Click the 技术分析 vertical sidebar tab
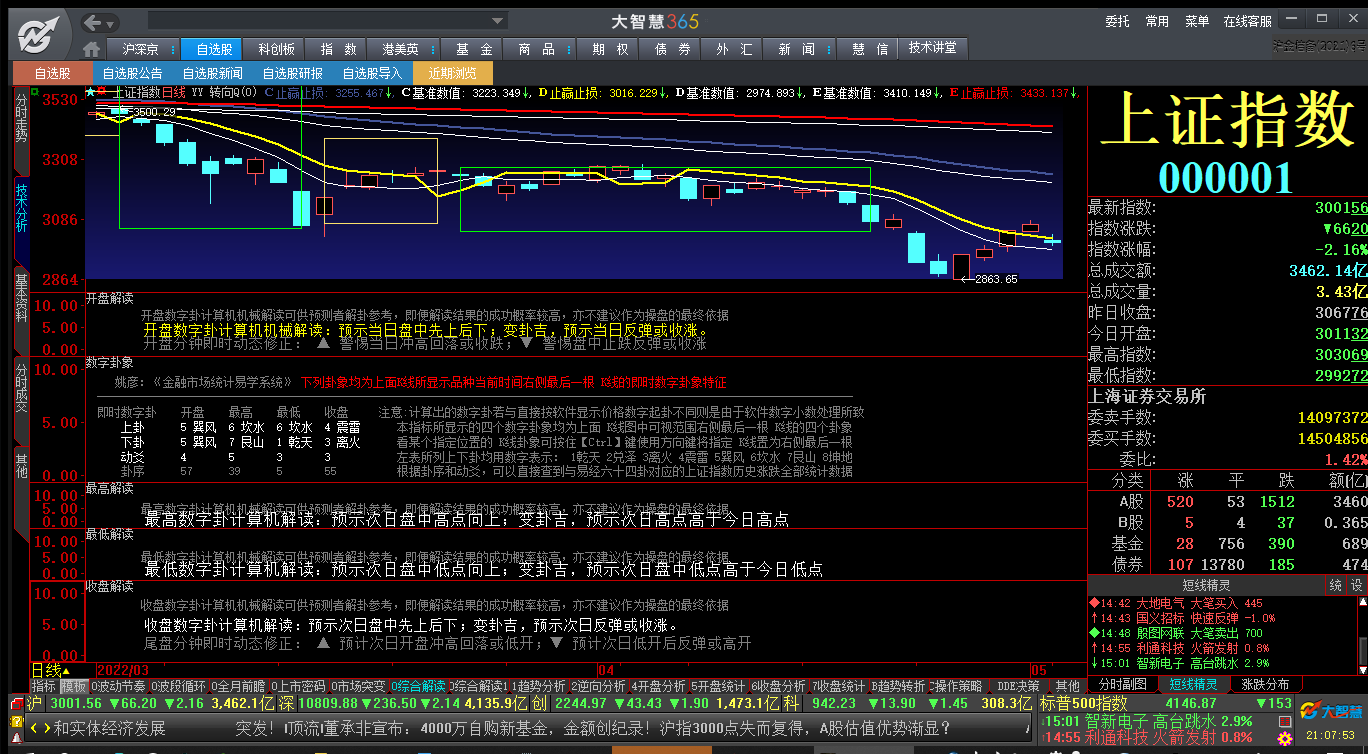Viewport: 1368px width, 754px height. pyautogui.click(x=21, y=207)
